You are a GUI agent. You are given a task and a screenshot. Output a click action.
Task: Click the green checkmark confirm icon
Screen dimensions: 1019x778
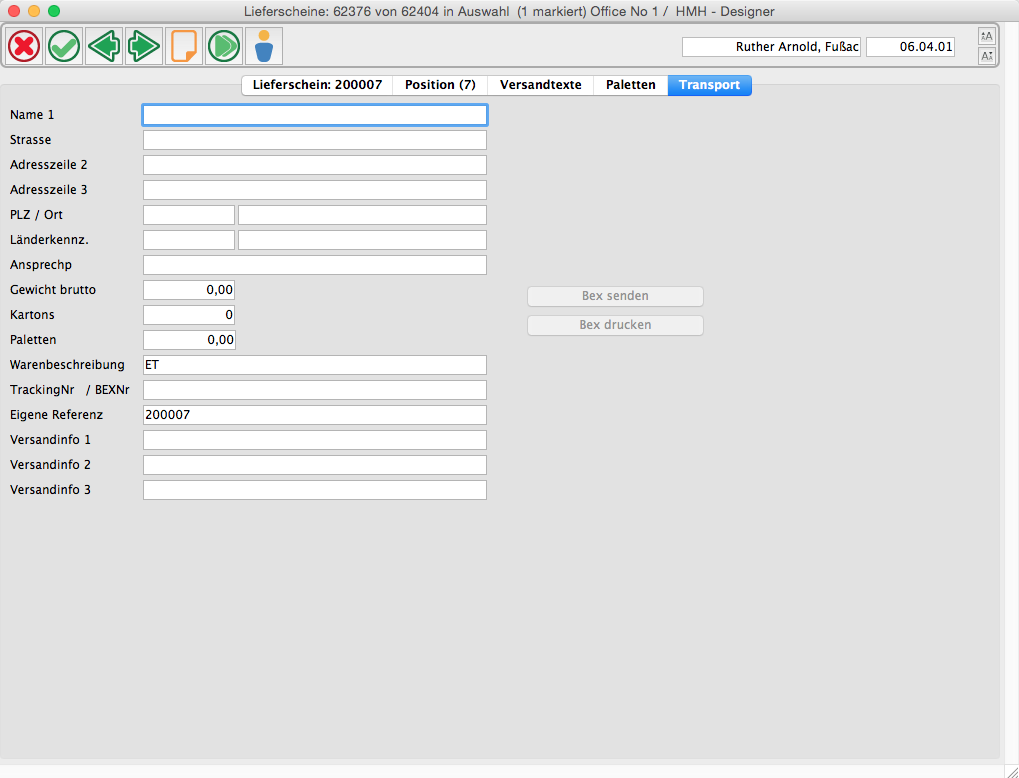(64, 46)
